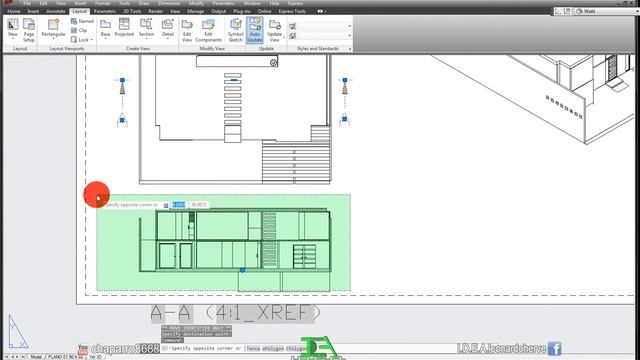Open Page Setup manager

coord(29,30)
